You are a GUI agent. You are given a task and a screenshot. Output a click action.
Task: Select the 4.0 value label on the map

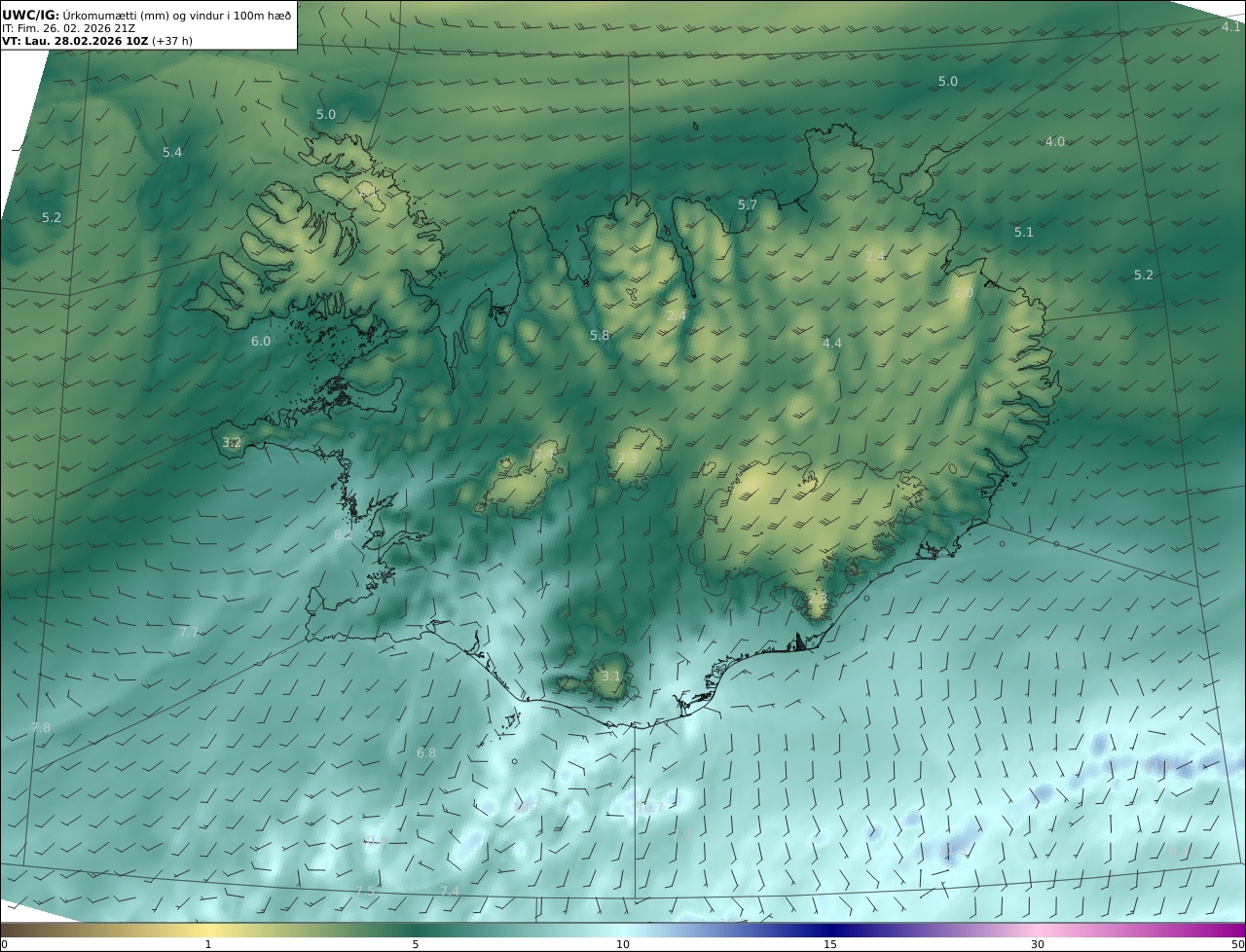[1055, 142]
